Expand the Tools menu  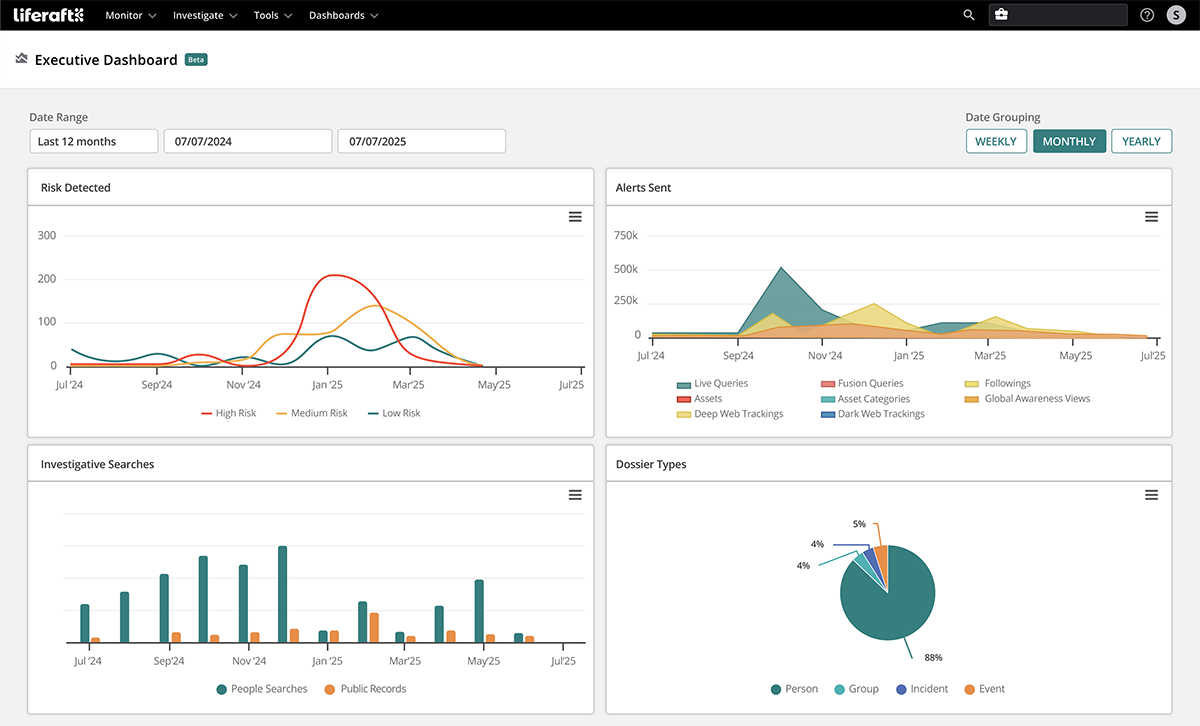tap(273, 15)
